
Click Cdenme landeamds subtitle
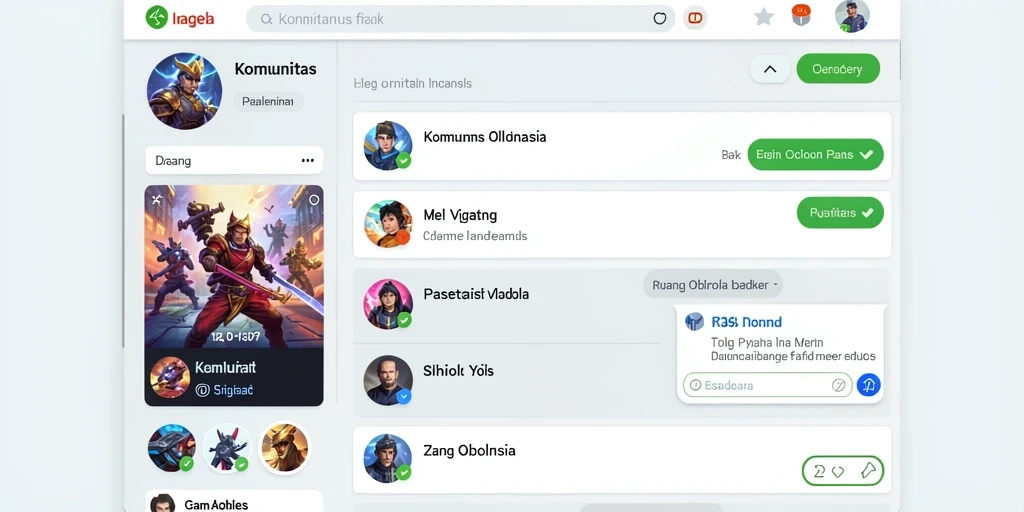tap(475, 236)
